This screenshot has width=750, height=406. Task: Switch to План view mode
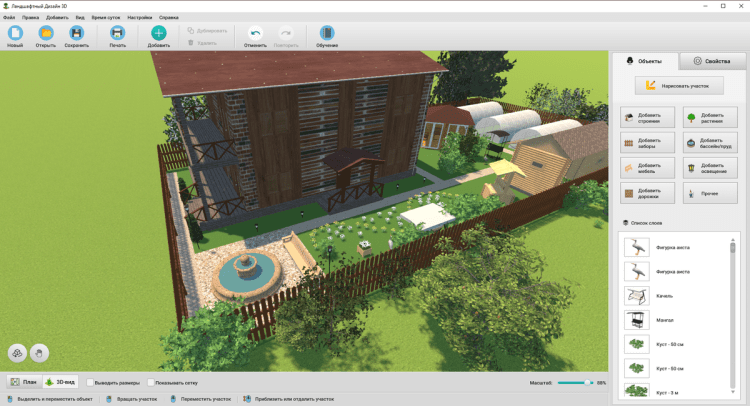tap(23, 382)
